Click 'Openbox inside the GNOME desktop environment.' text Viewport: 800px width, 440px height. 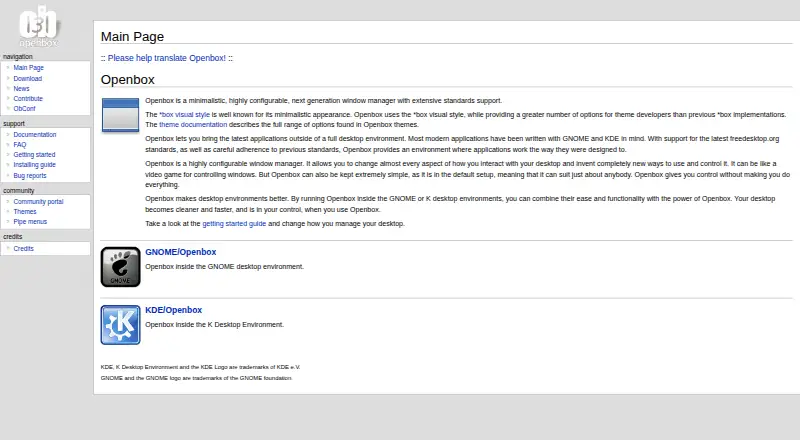[x=224, y=266]
